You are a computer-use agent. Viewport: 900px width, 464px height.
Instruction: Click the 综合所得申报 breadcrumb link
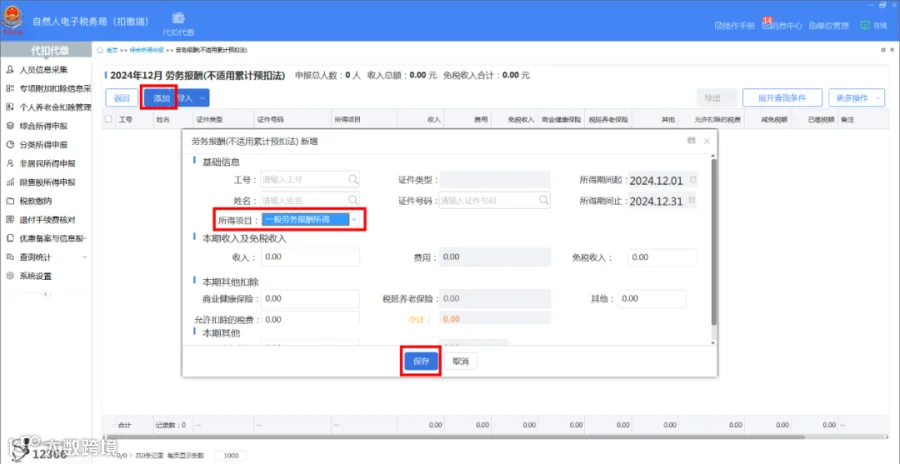pyautogui.click(x=146, y=51)
